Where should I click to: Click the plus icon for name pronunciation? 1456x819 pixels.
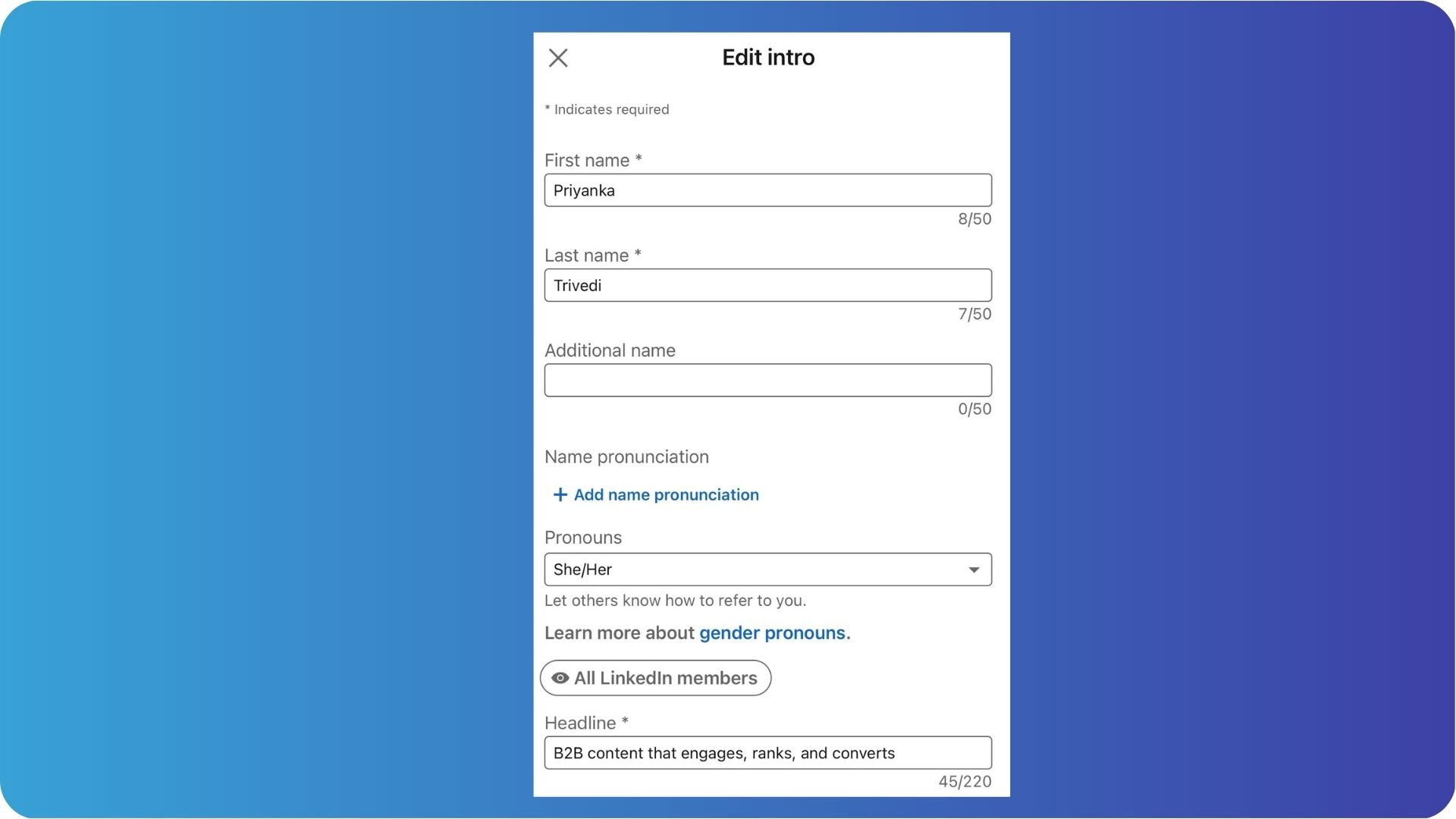click(x=560, y=494)
